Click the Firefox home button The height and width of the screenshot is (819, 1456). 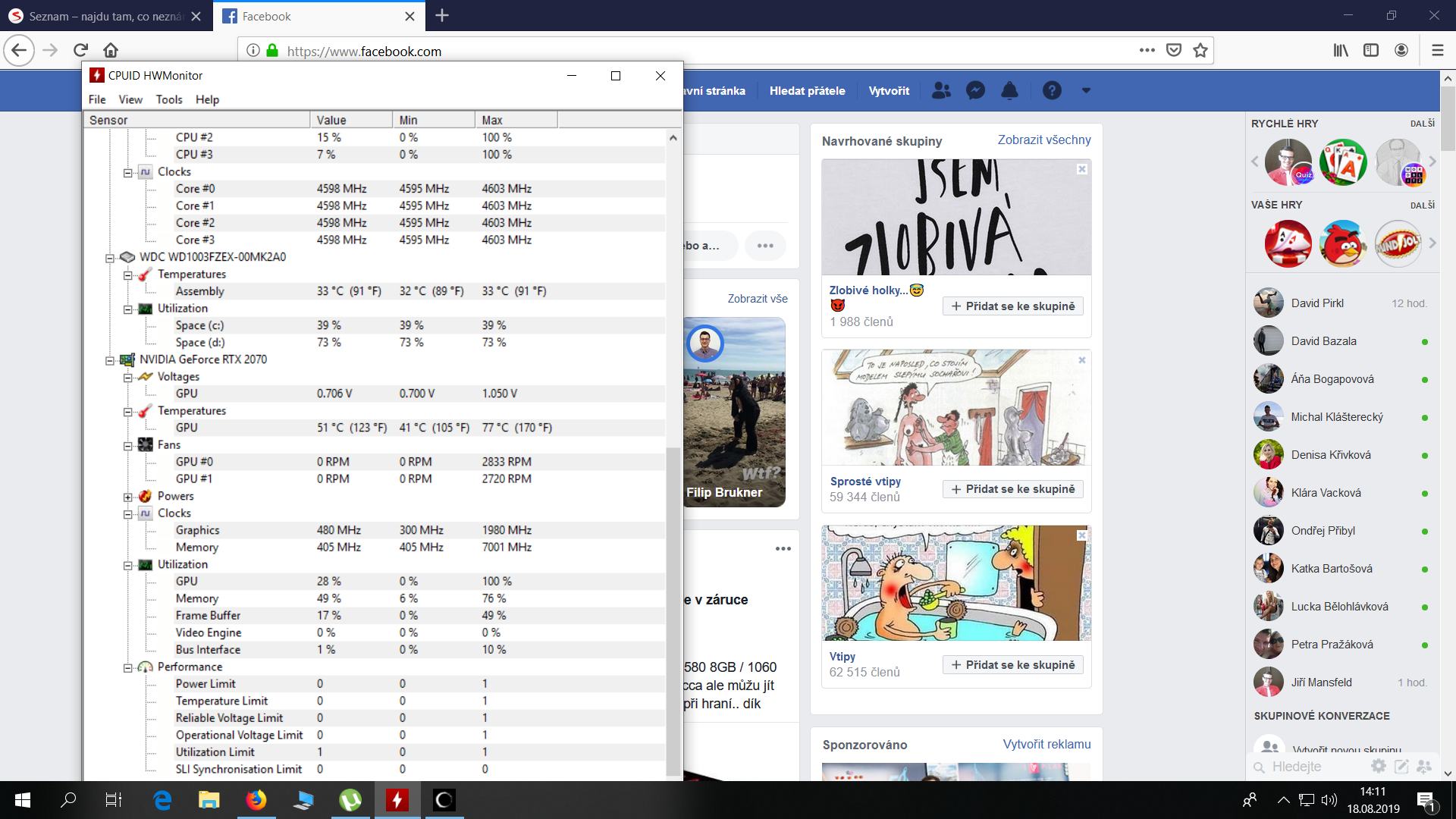tap(111, 51)
